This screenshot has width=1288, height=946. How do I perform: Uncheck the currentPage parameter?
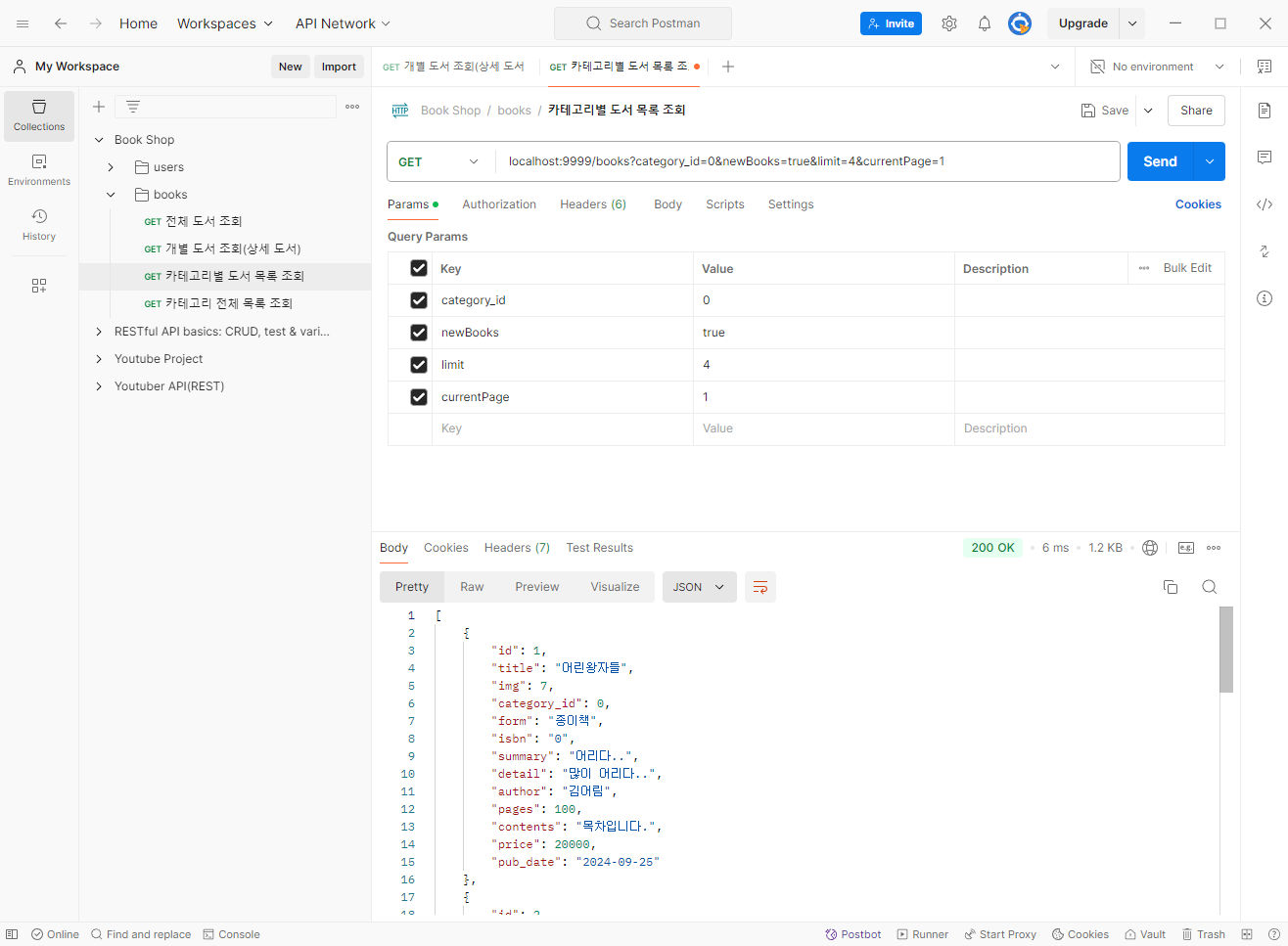[x=419, y=397]
